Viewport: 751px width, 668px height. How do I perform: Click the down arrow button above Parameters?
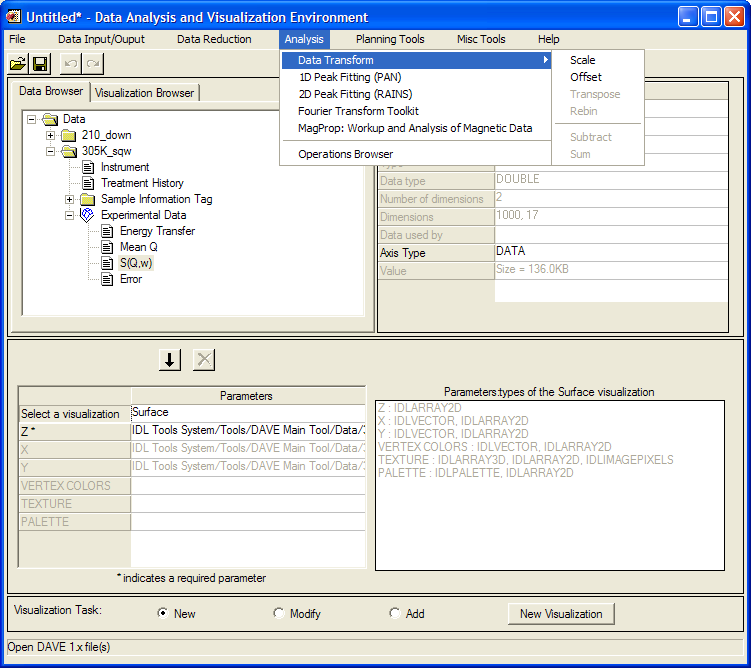pyautogui.click(x=170, y=360)
